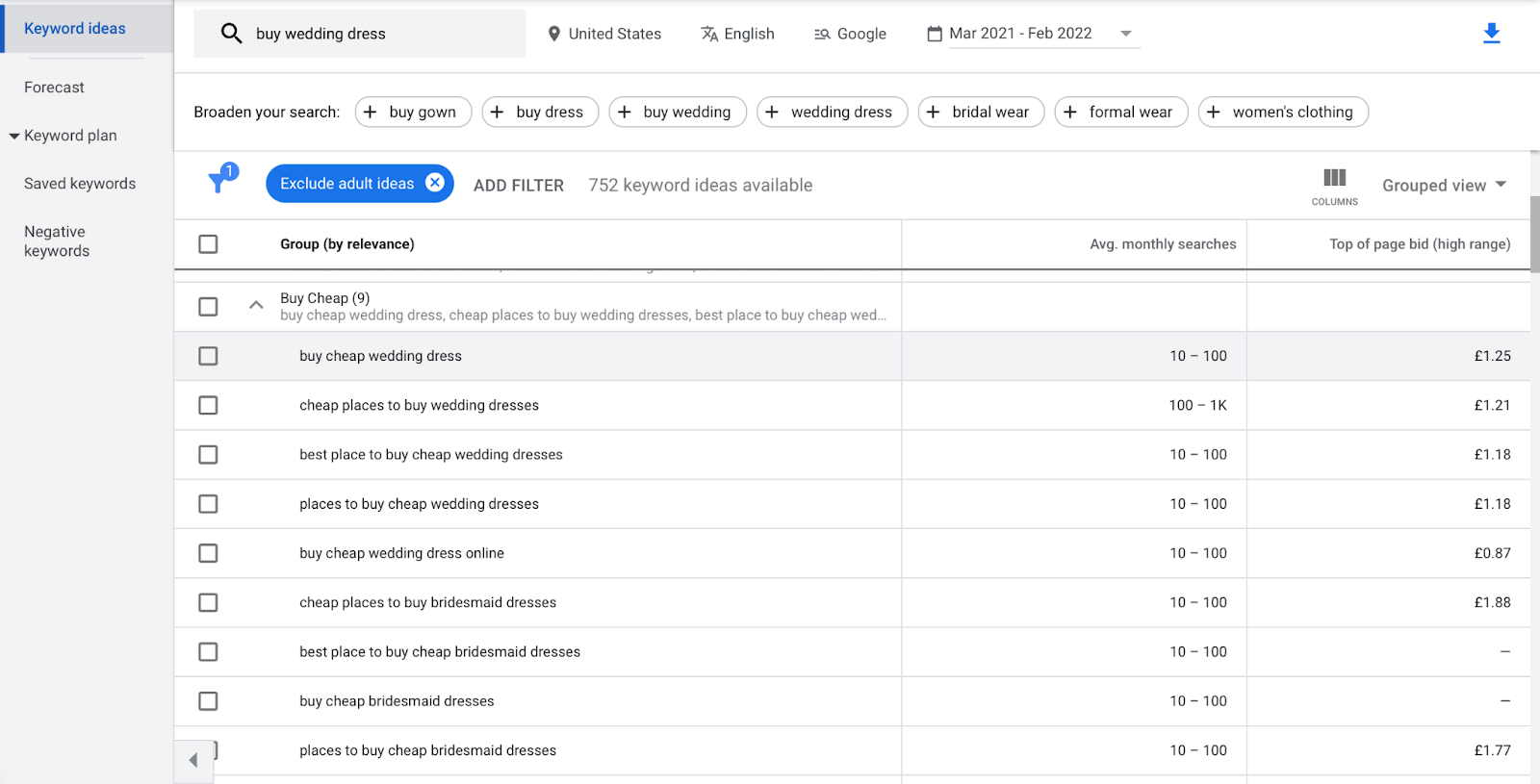Download keyword ideas with the download icon
This screenshot has height=784, width=1540.
coord(1492,34)
